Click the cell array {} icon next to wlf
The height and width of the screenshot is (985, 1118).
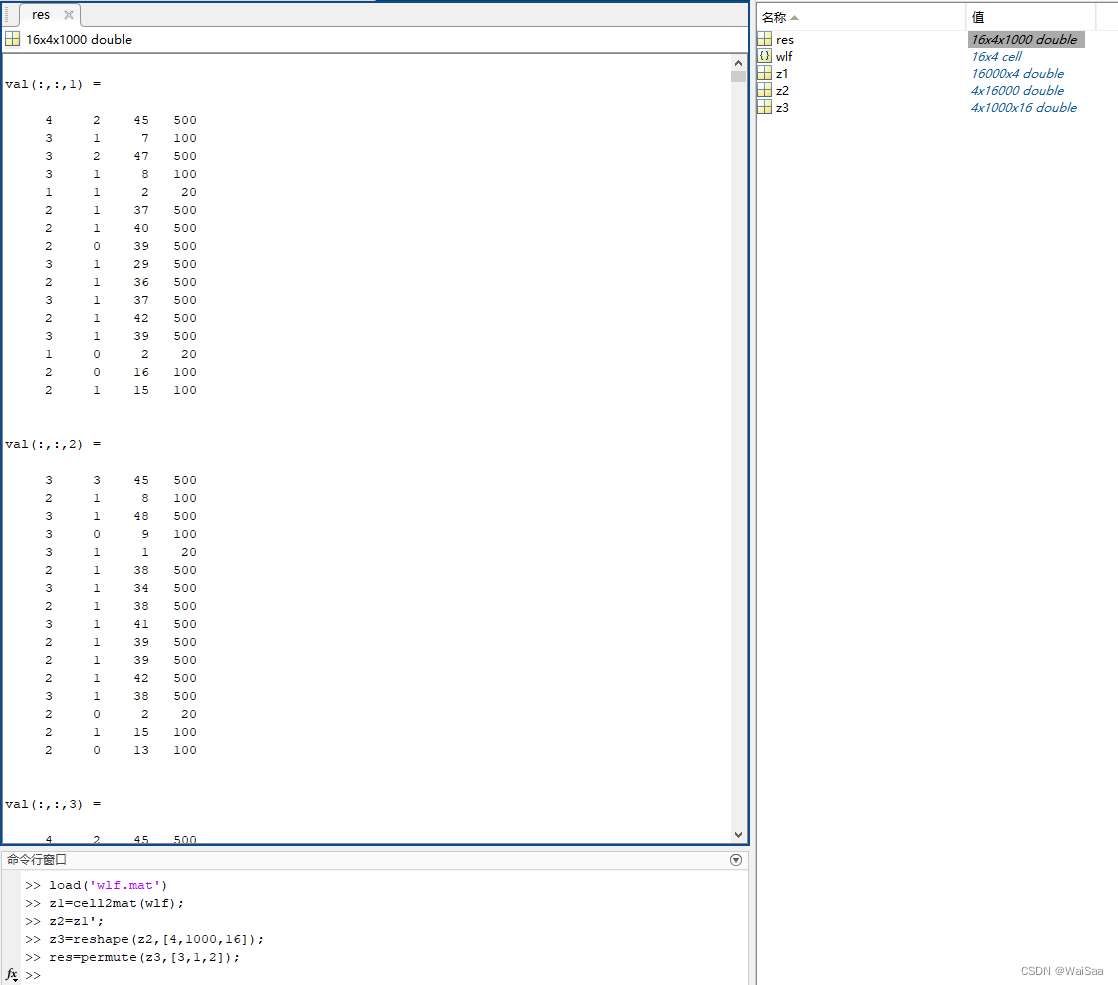pyautogui.click(x=767, y=56)
